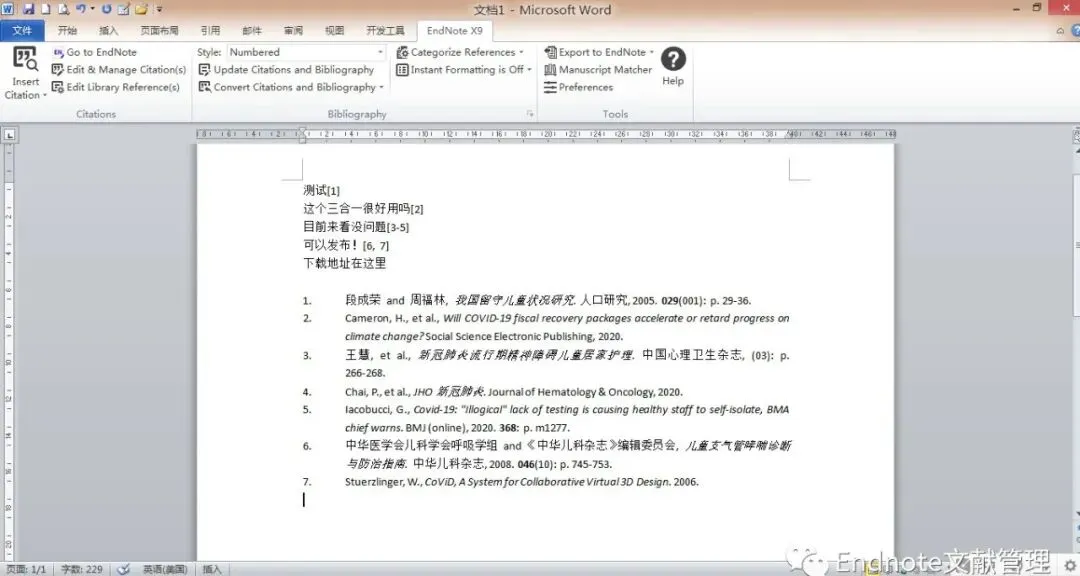Open the Bibliography dialog launcher

530,114
